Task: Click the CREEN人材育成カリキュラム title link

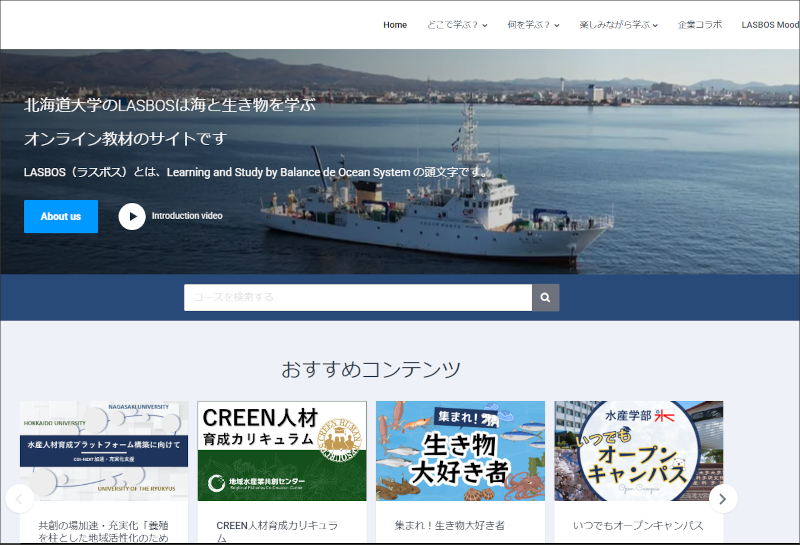Action: 278,528
